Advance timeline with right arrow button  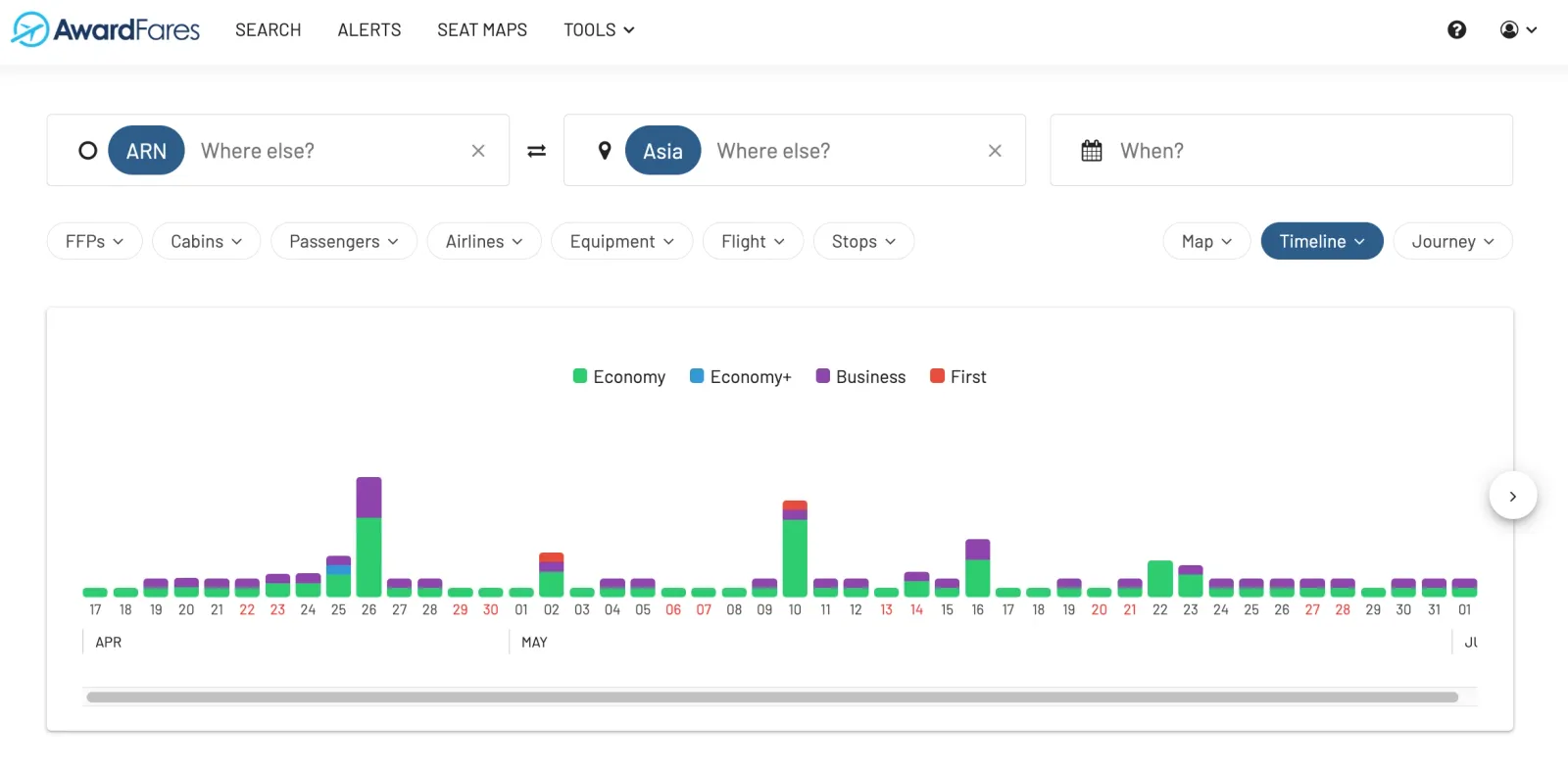click(1512, 497)
